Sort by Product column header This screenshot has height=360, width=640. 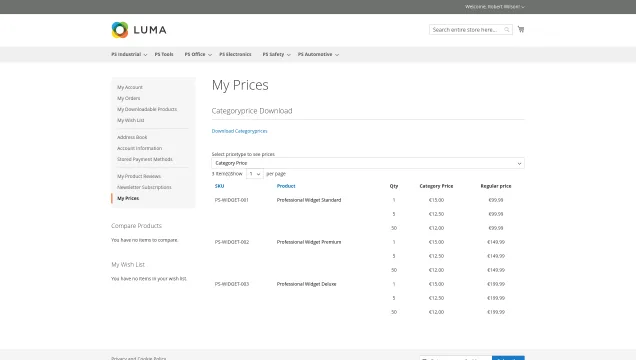(x=286, y=186)
